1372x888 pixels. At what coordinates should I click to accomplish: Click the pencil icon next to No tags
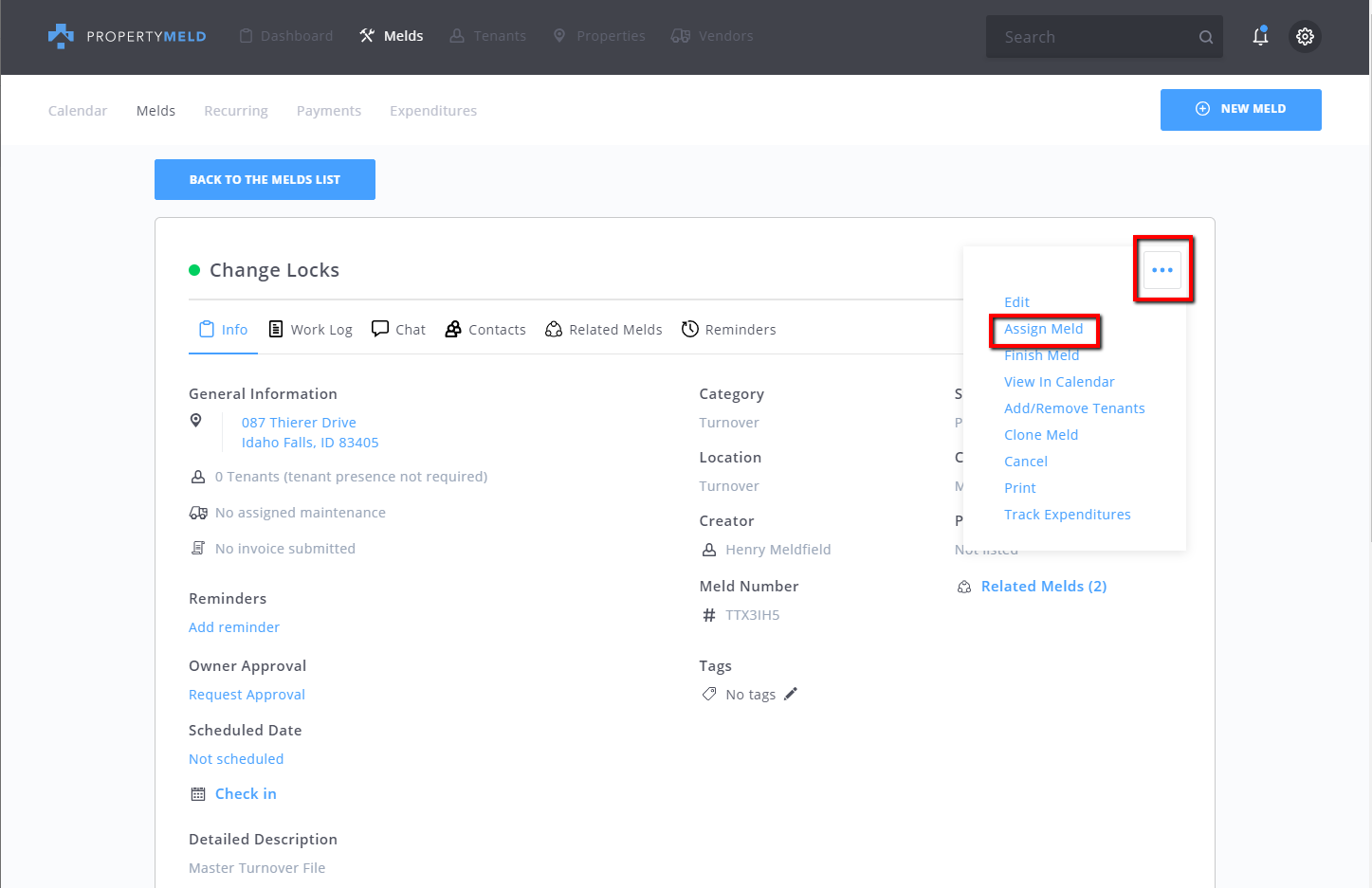tap(791, 694)
